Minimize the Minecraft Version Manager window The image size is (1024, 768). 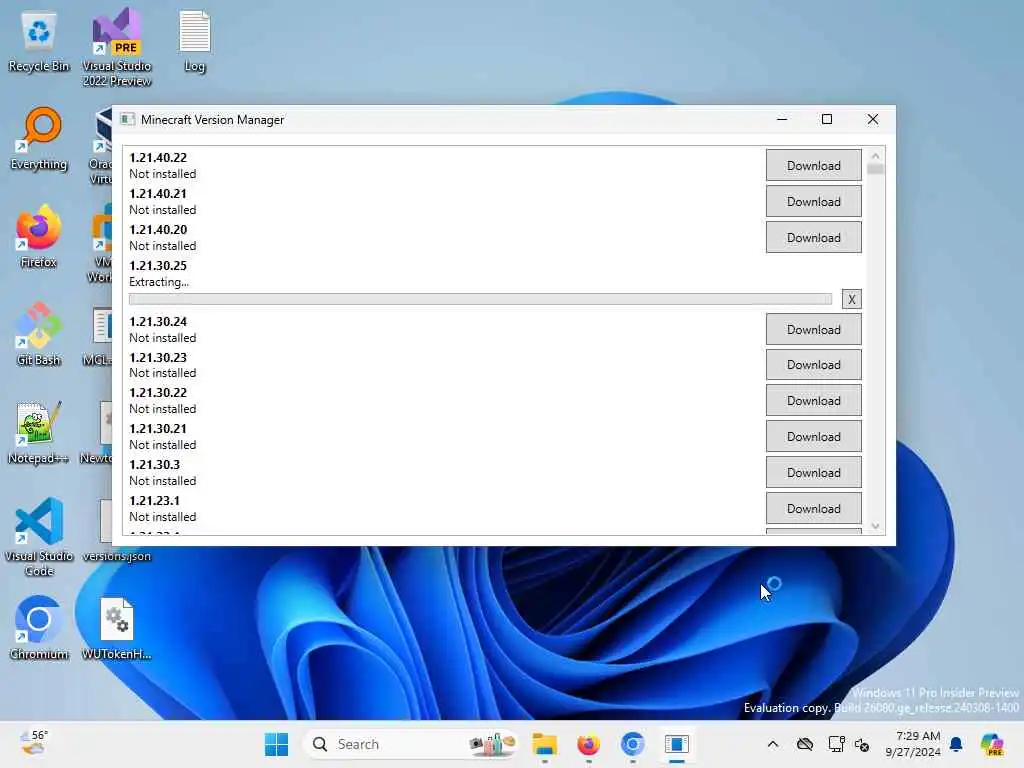tap(782, 120)
